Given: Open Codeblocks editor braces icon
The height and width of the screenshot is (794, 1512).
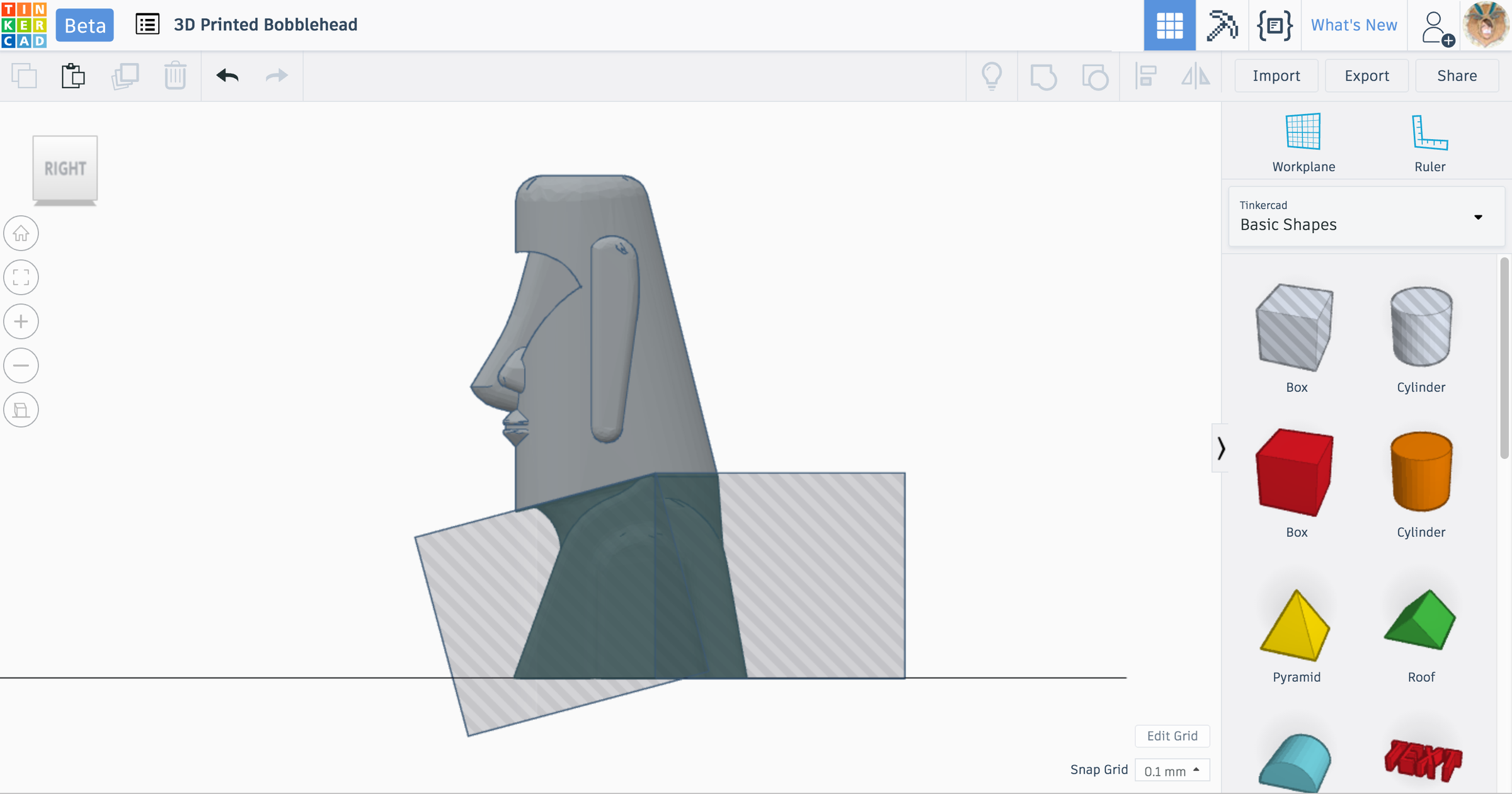Looking at the screenshot, I should point(1274,25).
